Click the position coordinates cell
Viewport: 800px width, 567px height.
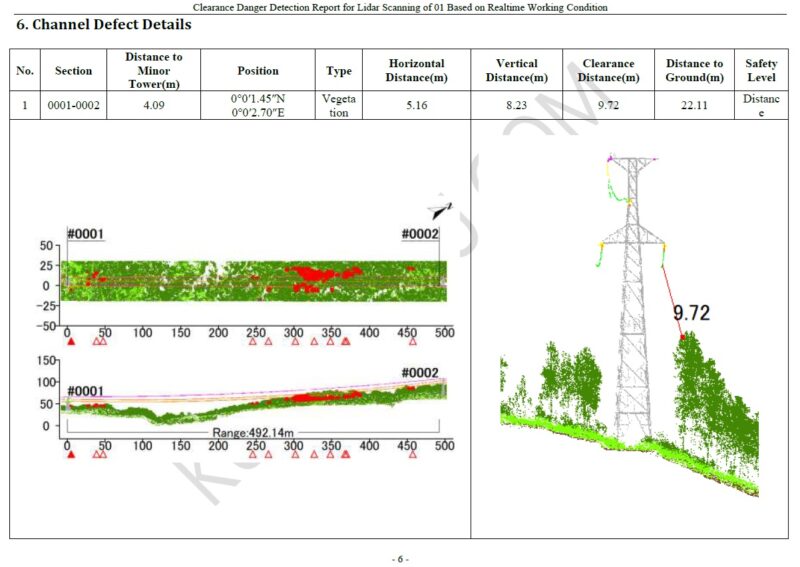[x=258, y=105]
